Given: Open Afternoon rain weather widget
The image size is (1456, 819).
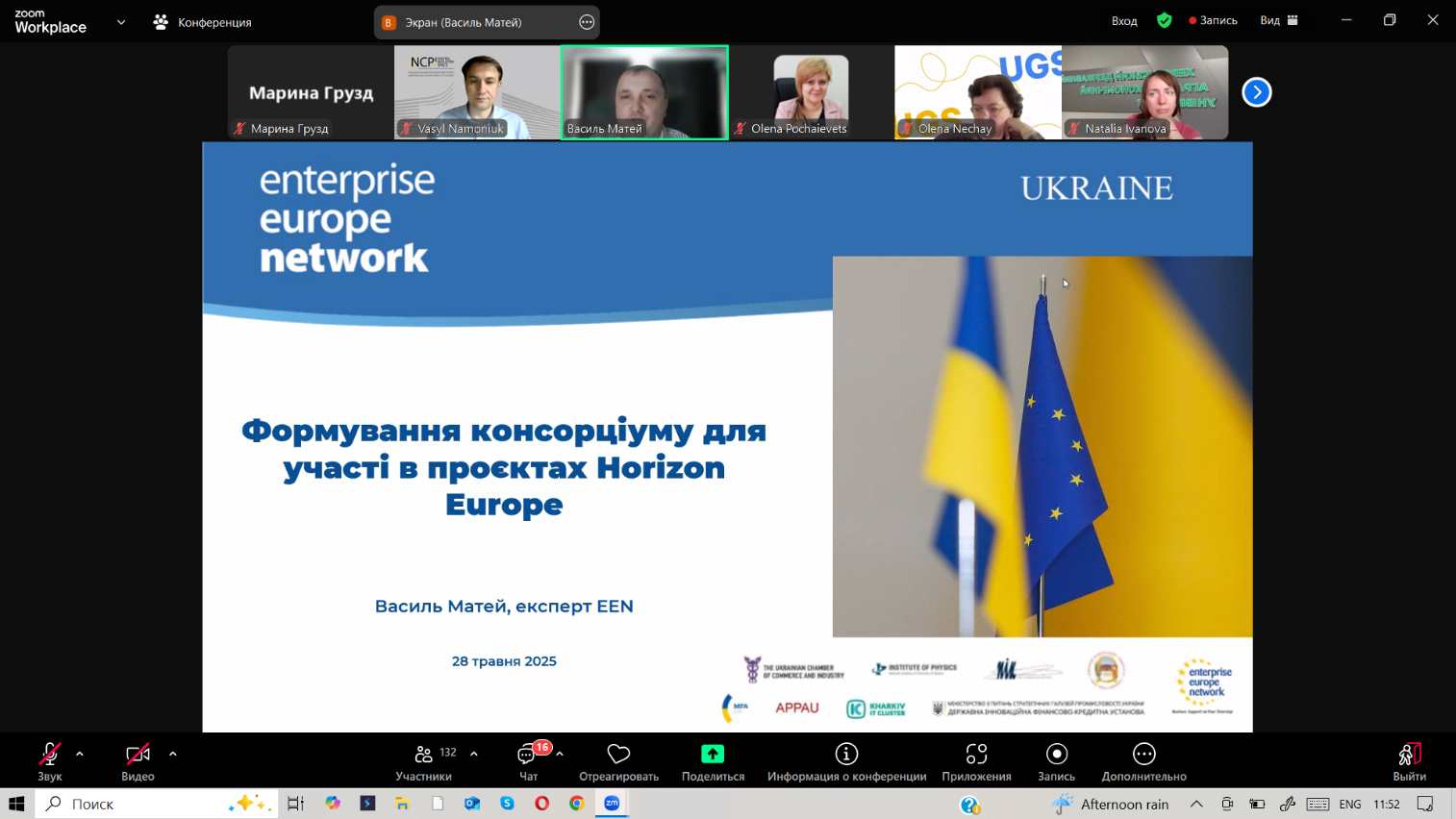Looking at the screenshot, I should coord(1111,804).
